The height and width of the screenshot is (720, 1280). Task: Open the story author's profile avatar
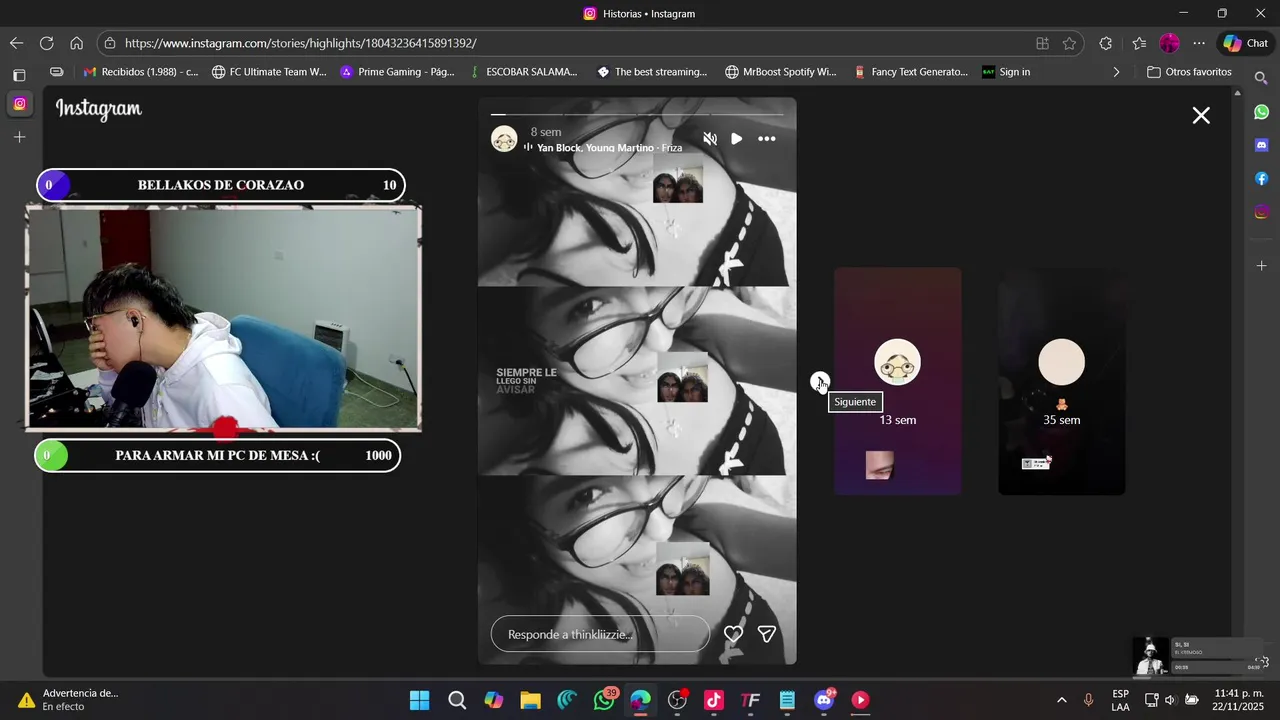click(504, 139)
